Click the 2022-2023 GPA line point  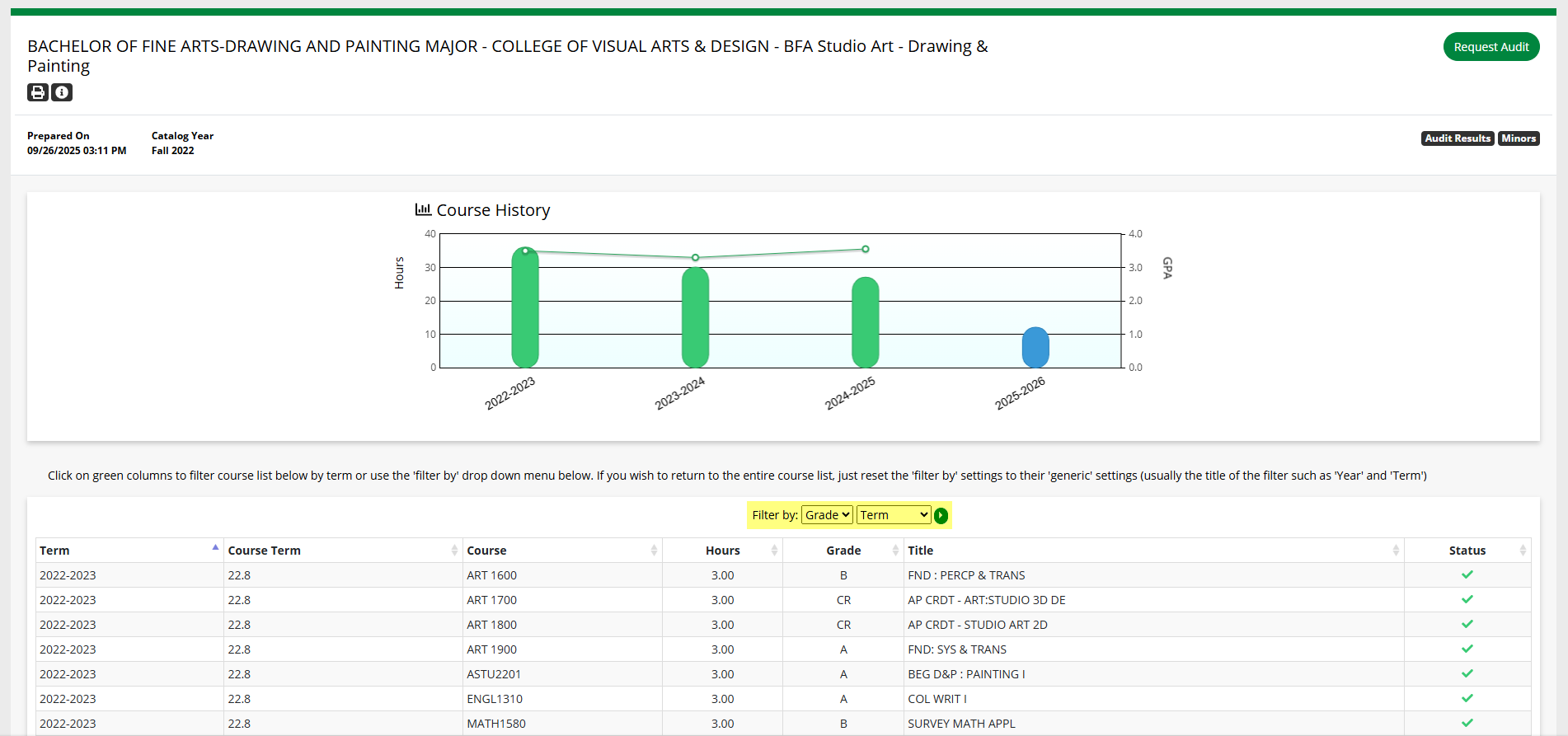525,251
